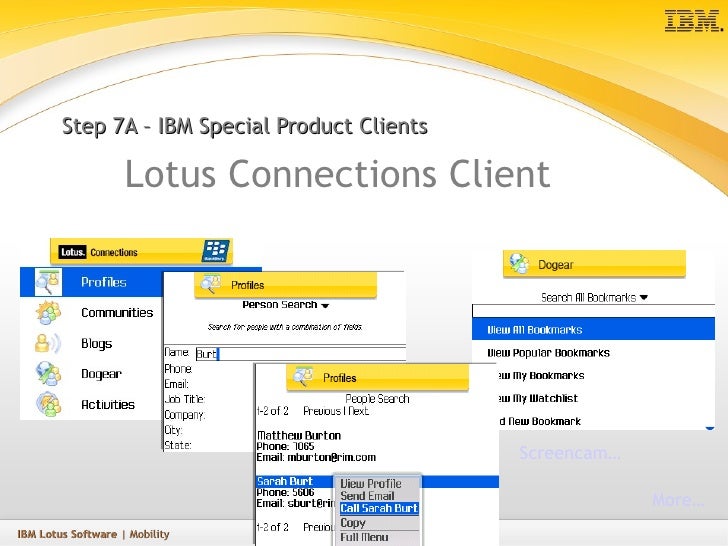Choose Full Menu in context menu

click(364, 537)
